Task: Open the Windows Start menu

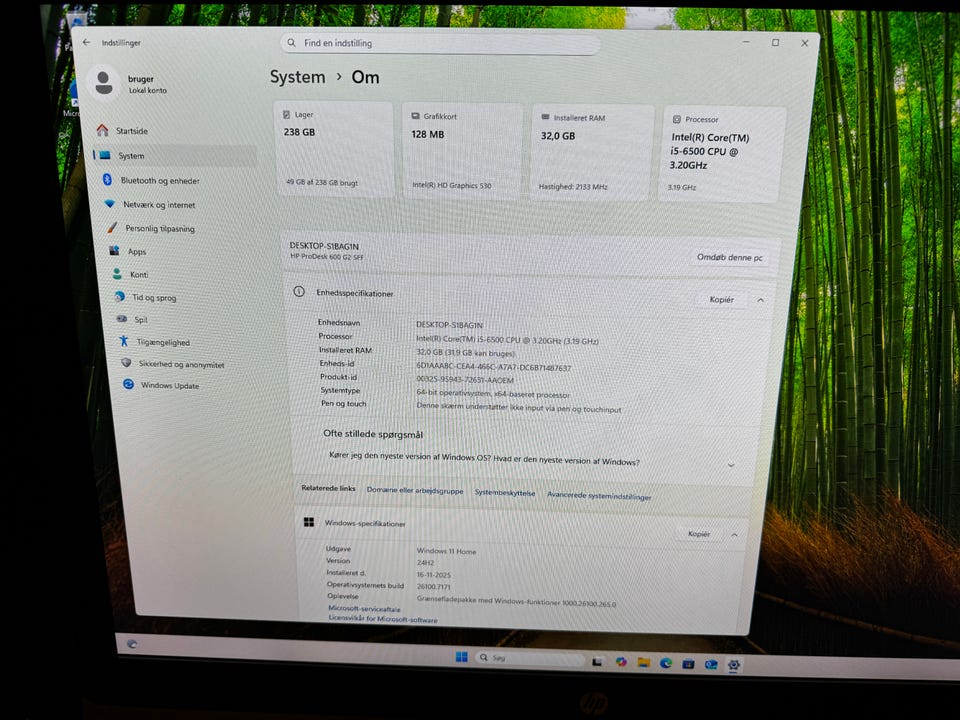Action: pyautogui.click(x=462, y=657)
